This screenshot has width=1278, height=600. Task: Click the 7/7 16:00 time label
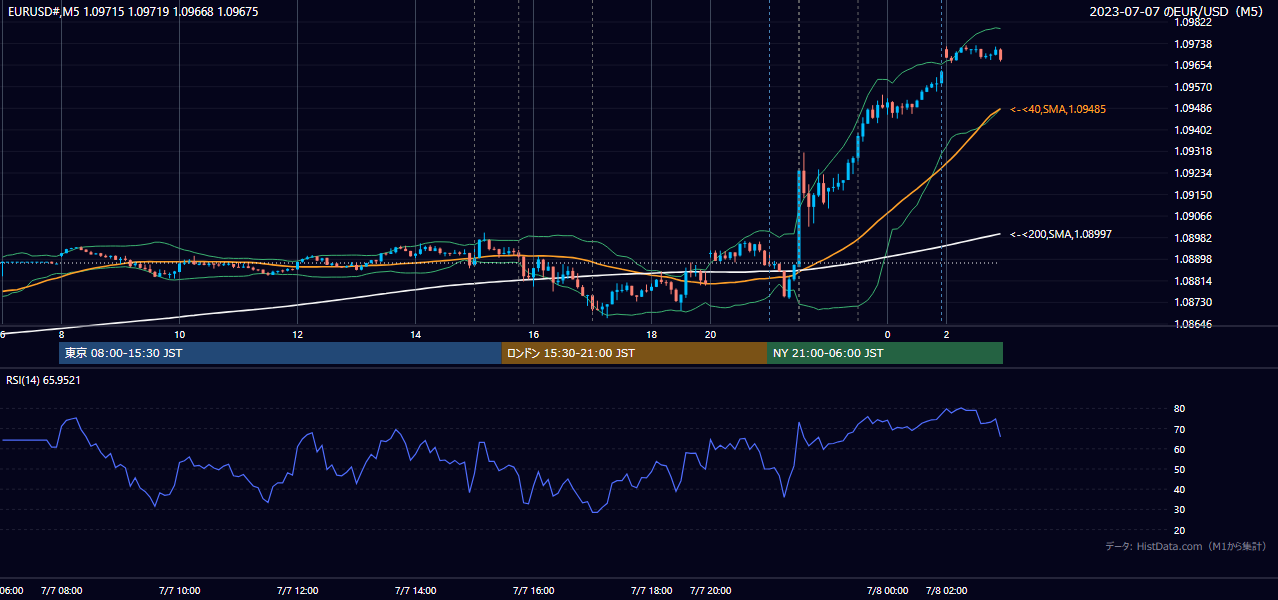pos(533,591)
